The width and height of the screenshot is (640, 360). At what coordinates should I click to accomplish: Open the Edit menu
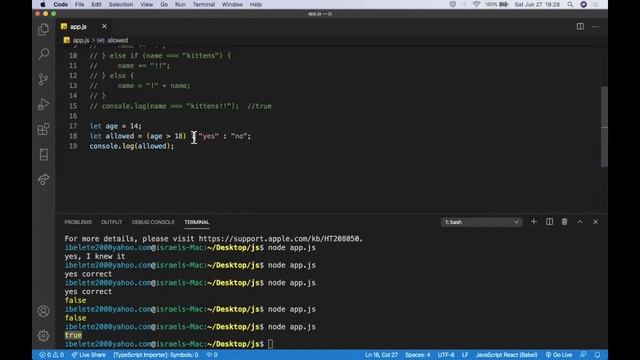point(96,4)
